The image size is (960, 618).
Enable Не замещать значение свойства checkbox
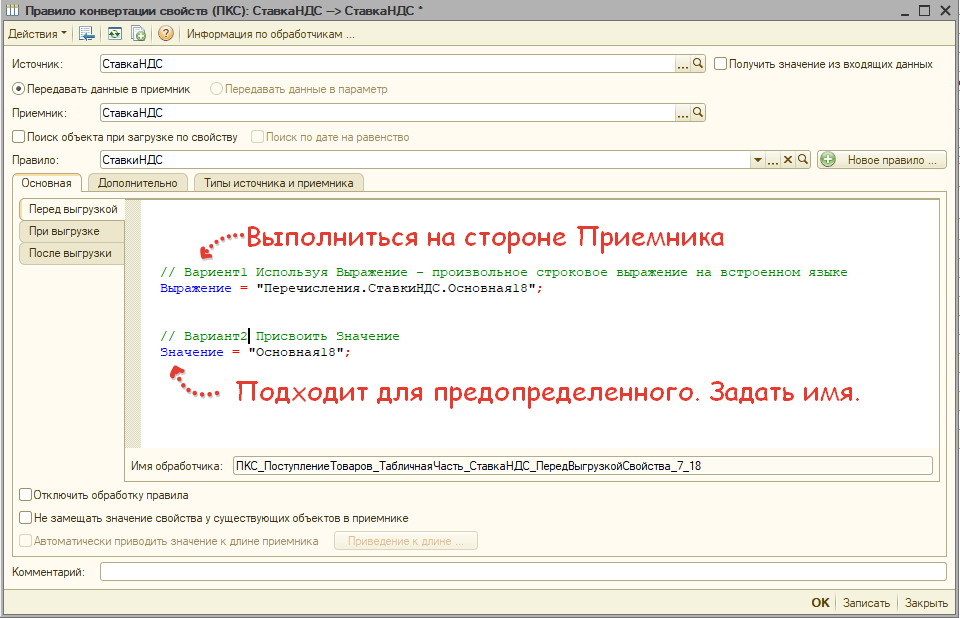click(25, 518)
